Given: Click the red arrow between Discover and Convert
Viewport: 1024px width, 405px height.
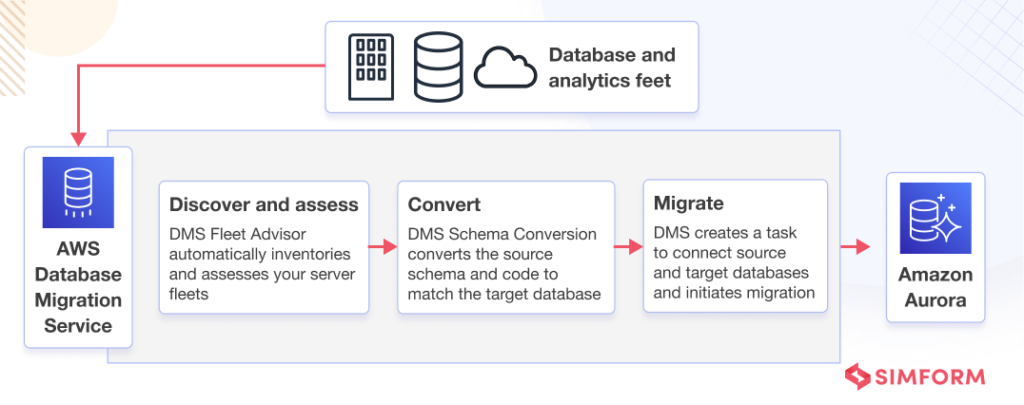Looking at the screenshot, I should coord(383,246).
